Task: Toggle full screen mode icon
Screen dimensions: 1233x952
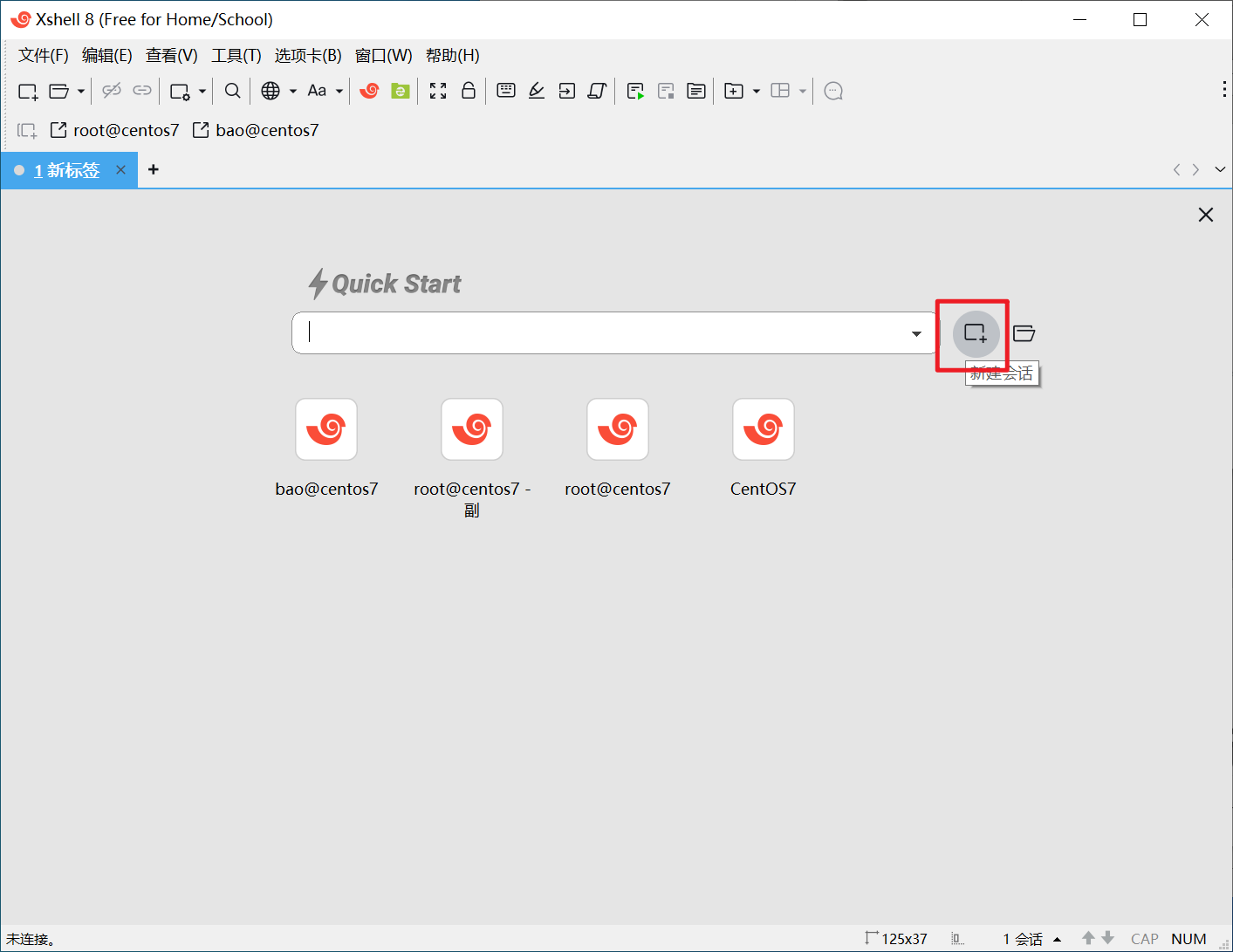Action: click(x=438, y=91)
